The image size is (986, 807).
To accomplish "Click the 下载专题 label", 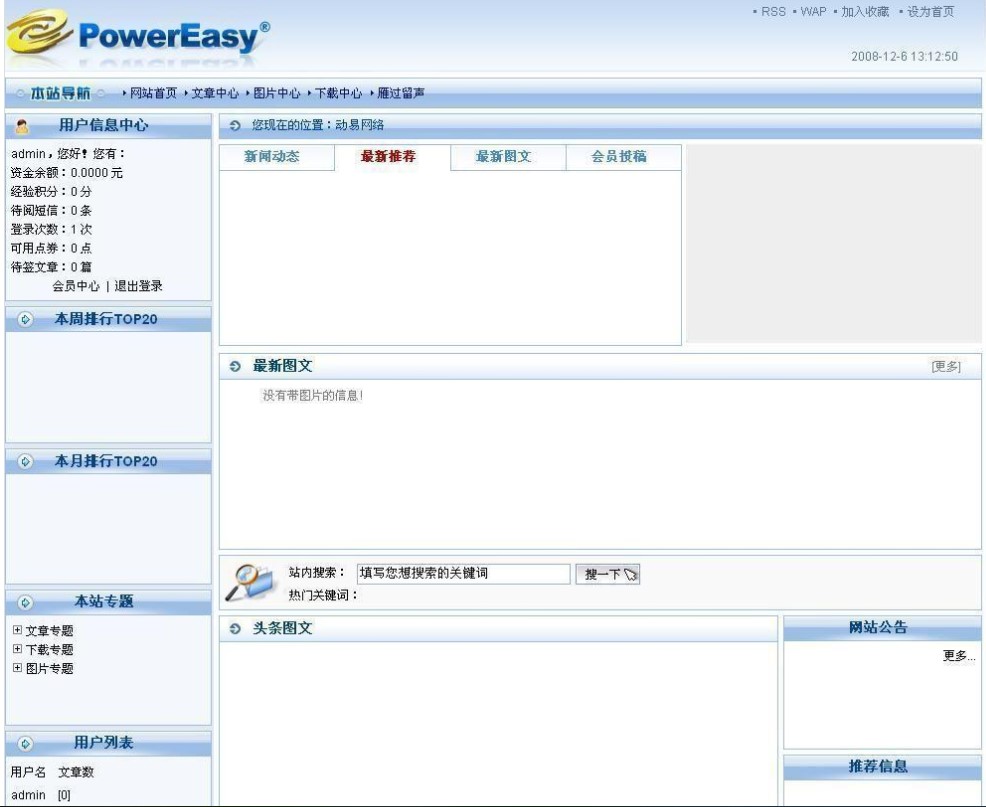I will click(50, 650).
